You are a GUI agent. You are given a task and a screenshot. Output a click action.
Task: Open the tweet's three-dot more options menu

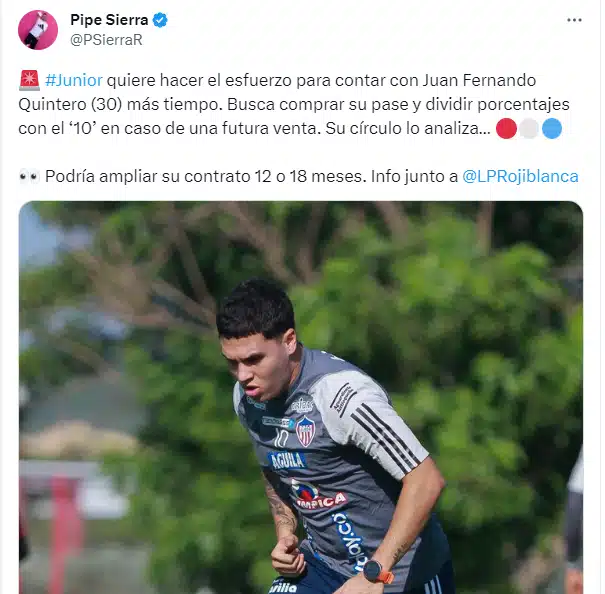pos(574,20)
